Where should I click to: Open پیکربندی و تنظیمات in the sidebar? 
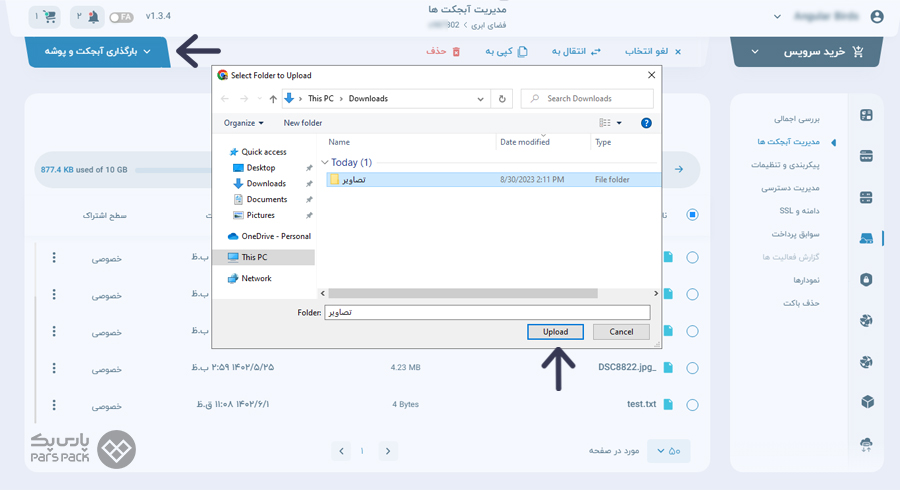click(785, 165)
